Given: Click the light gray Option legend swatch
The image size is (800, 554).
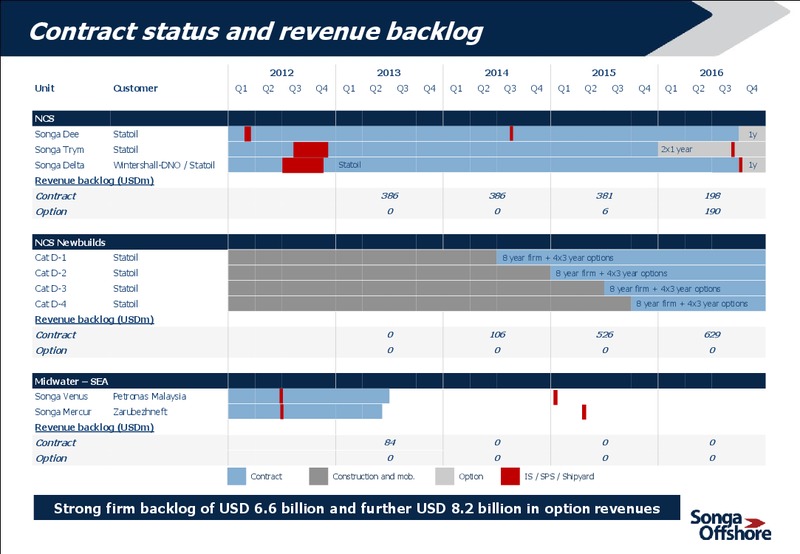Looking at the screenshot, I should 444,476.
